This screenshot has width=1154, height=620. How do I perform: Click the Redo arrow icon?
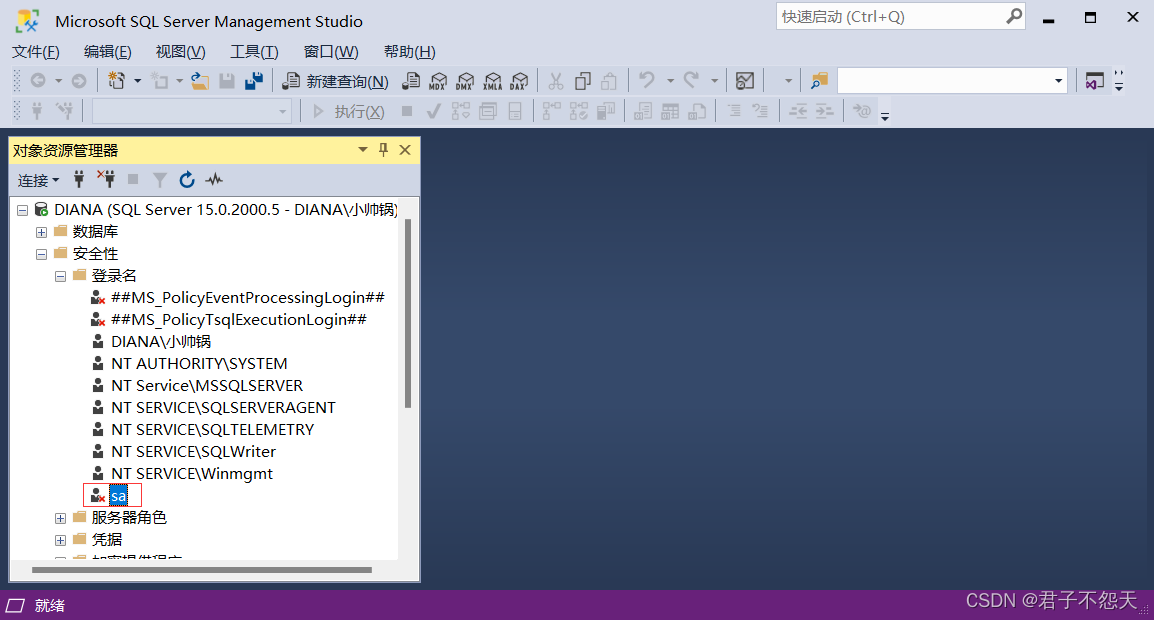pyautogui.click(x=691, y=80)
